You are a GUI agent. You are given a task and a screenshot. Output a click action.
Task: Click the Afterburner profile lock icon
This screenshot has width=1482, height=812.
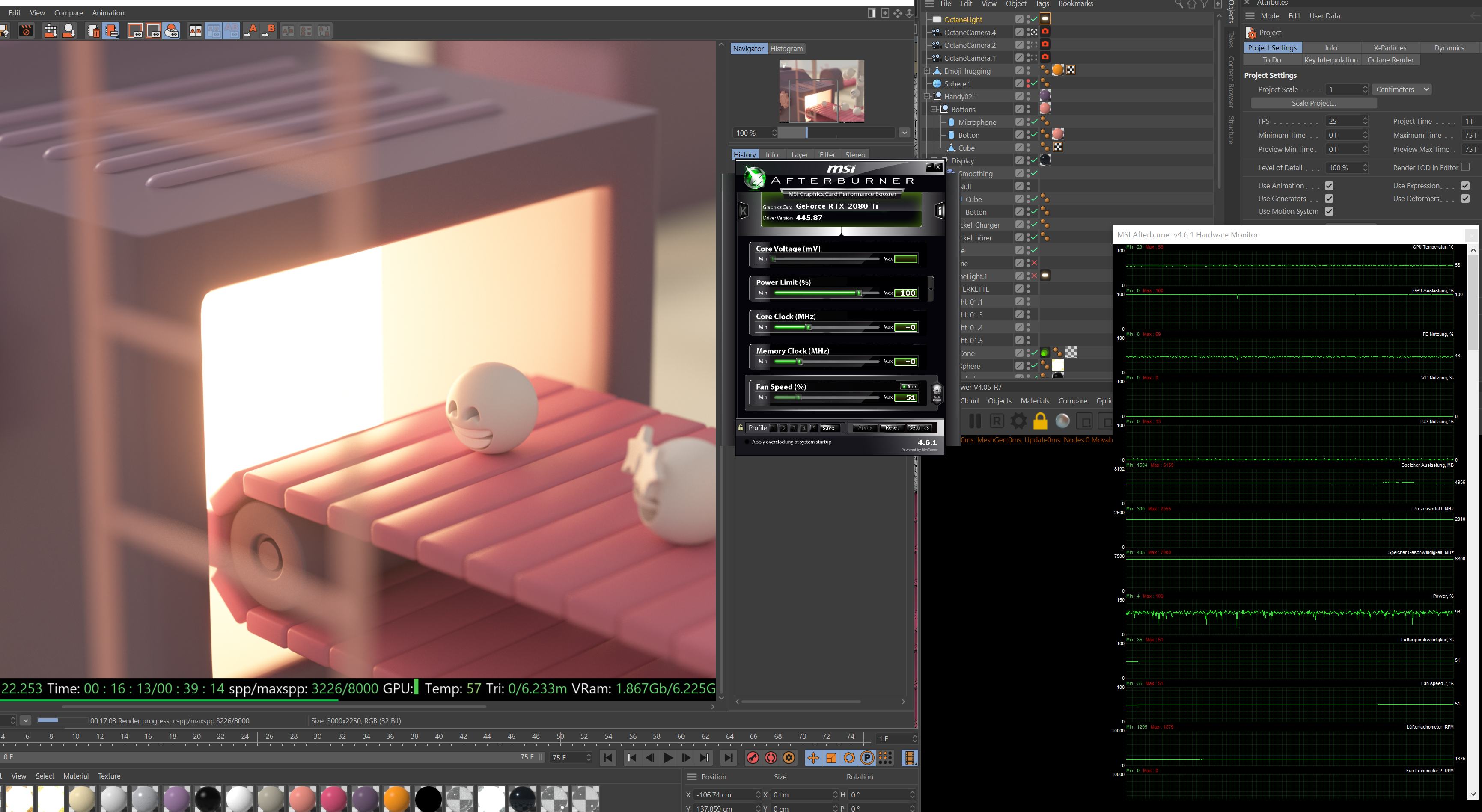741,428
